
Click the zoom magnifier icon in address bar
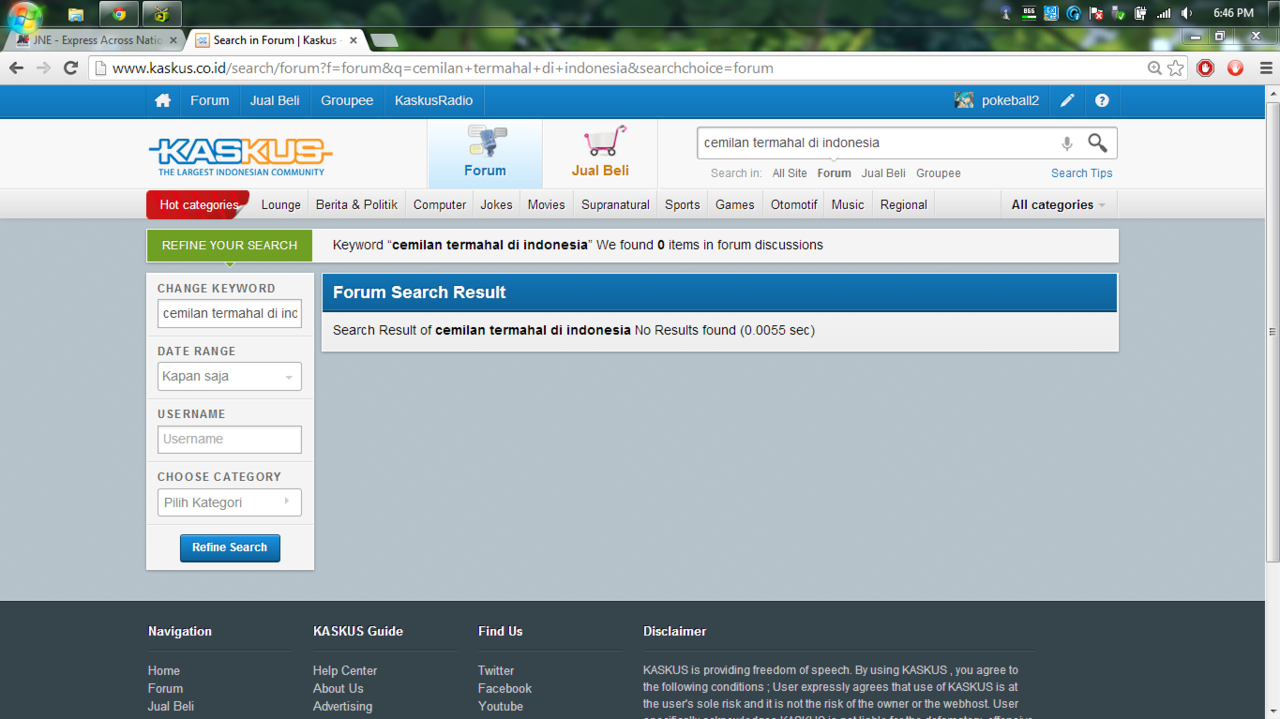coord(1154,68)
